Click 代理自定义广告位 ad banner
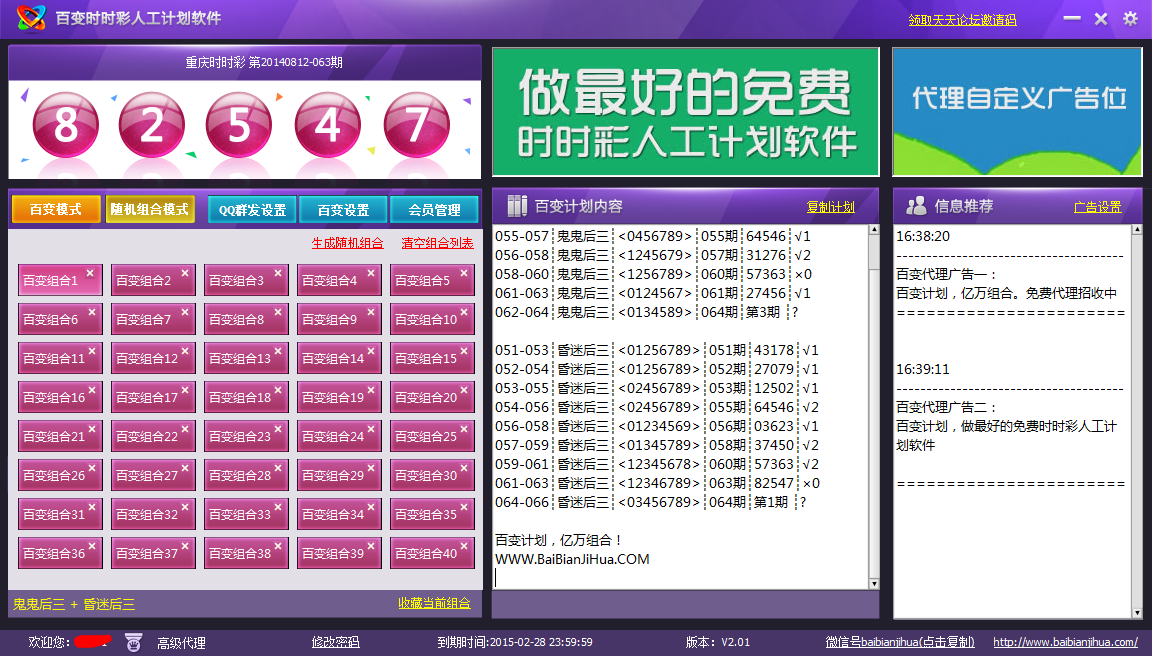This screenshot has width=1152, height=656. (1018, 112)
